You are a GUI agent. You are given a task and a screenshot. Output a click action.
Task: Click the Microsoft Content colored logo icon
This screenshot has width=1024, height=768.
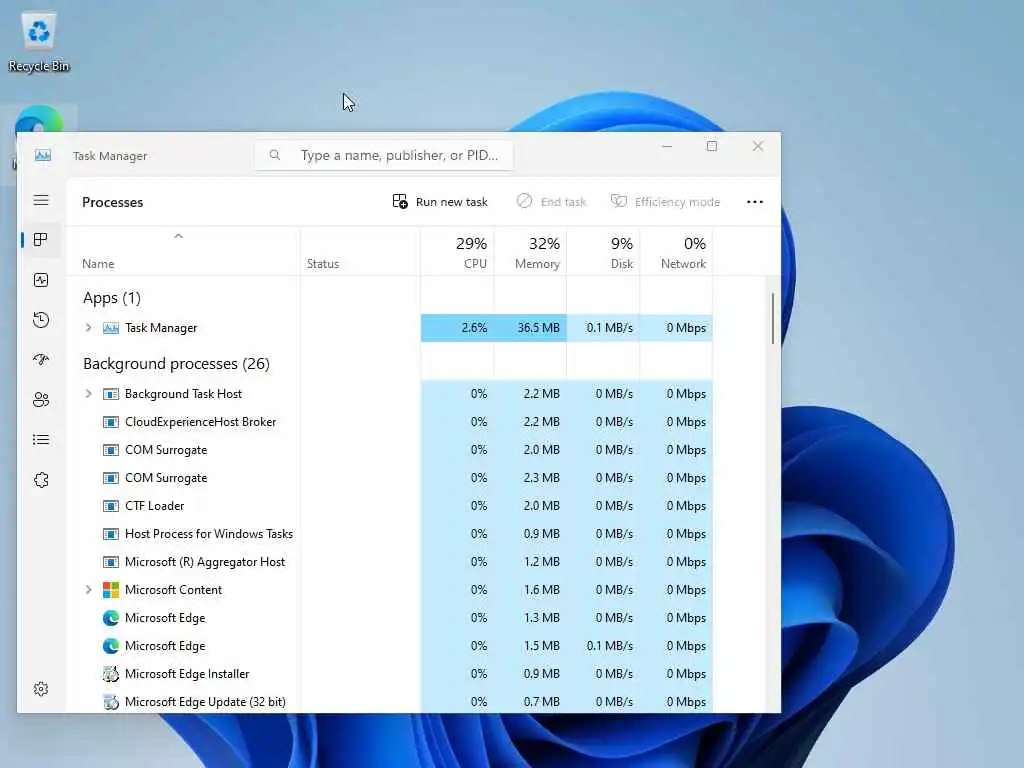(111, 590)
